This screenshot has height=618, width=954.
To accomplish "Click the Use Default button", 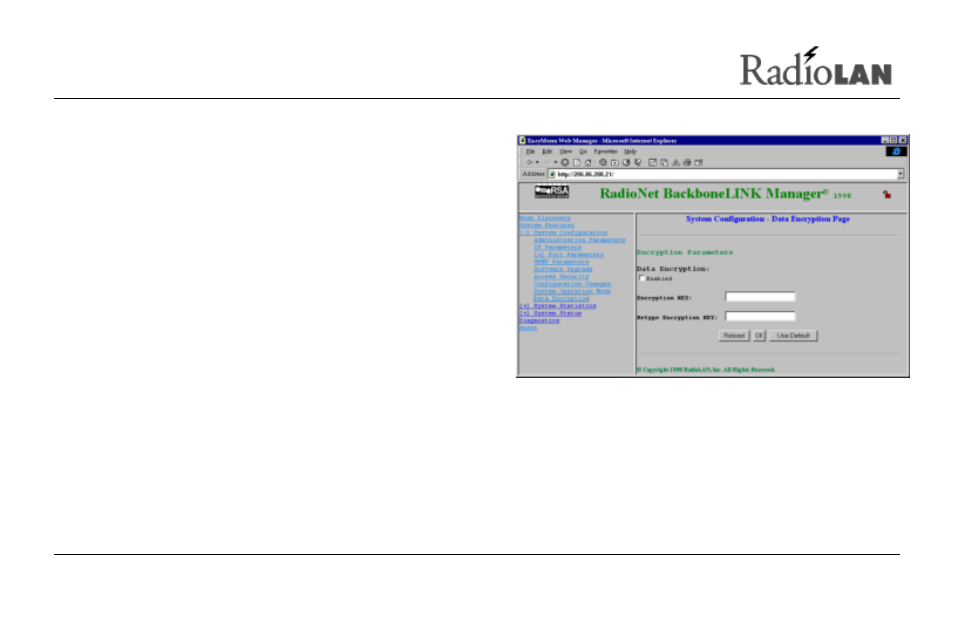I will pyautogui.click(x=793, y=336).
